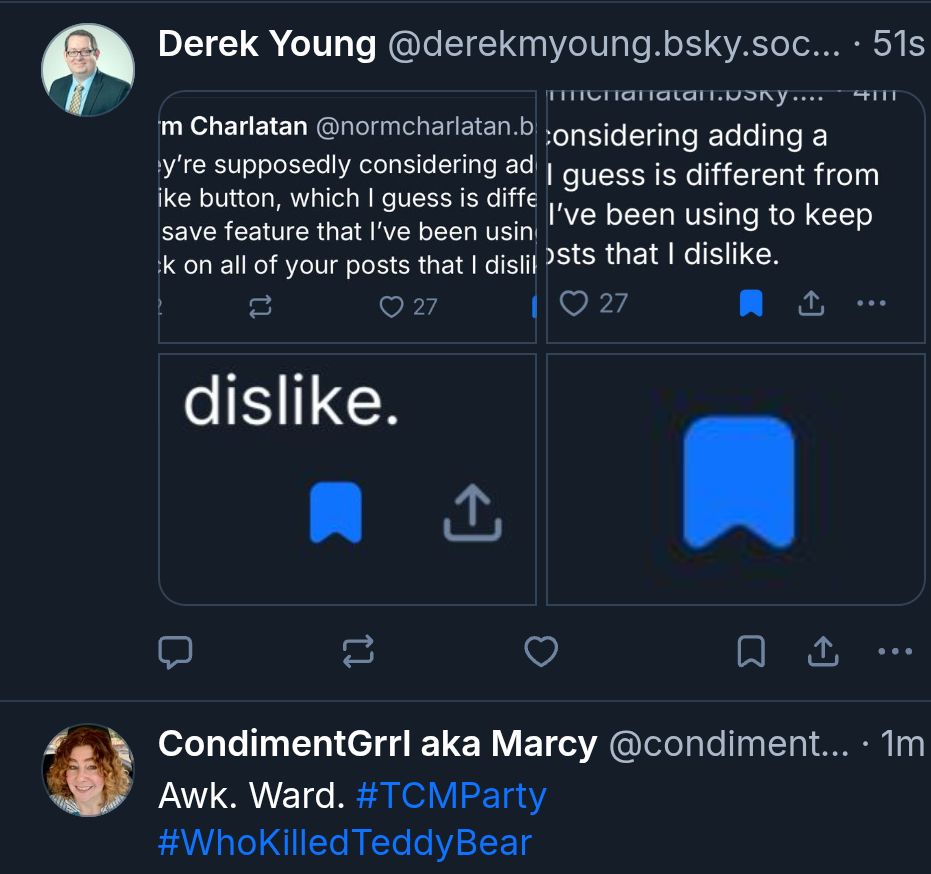Open Derek Young's profile picture

click(88, 69)
